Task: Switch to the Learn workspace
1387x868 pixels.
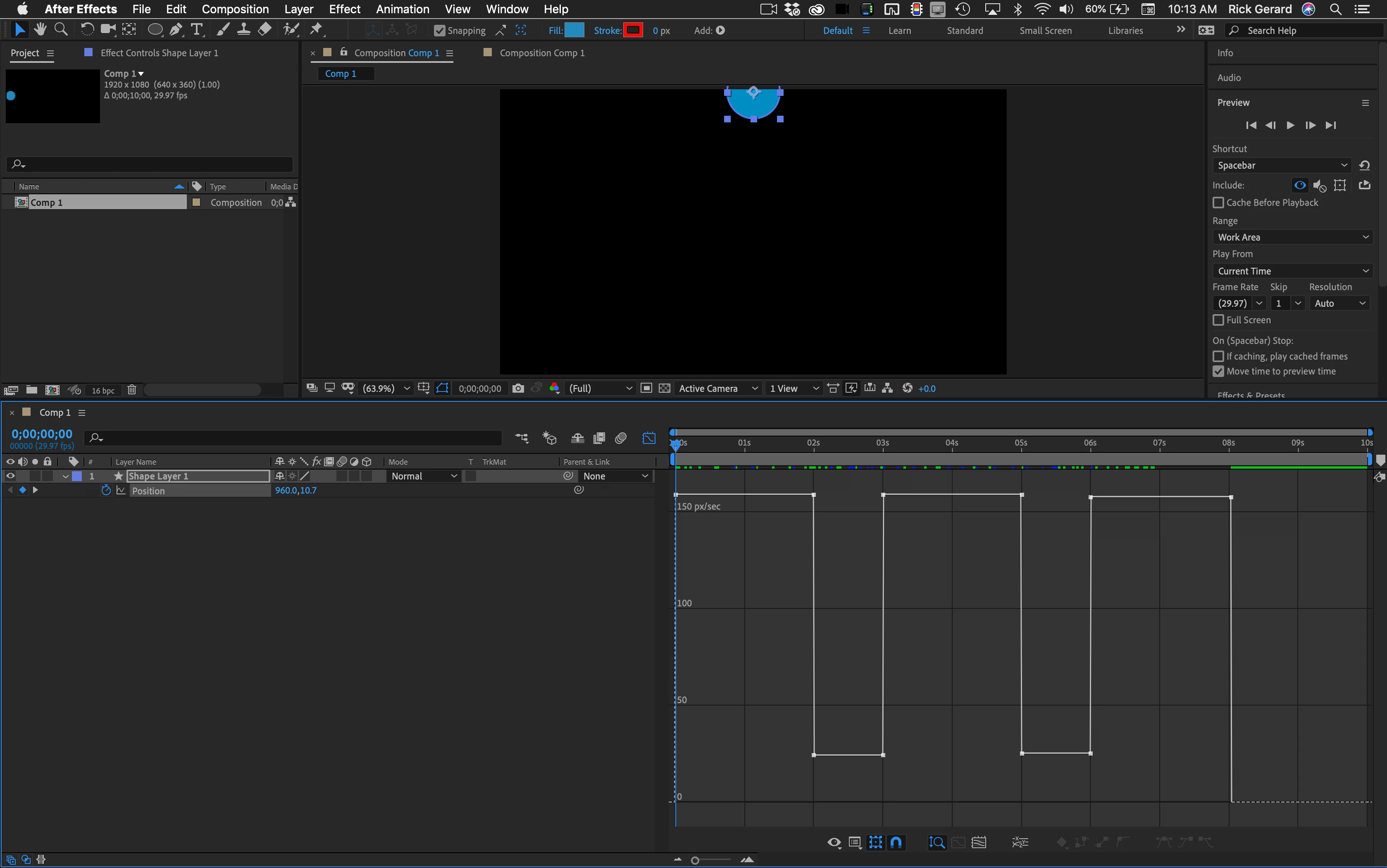Action: tap(899, 31)
